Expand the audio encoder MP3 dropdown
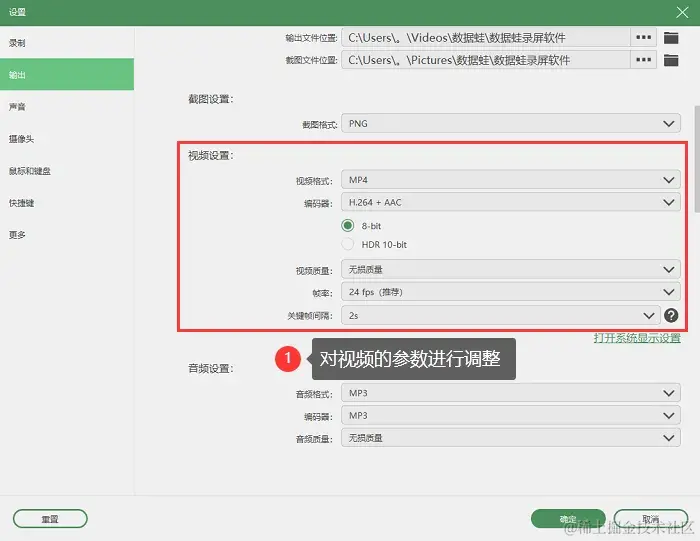 [511, 416]
